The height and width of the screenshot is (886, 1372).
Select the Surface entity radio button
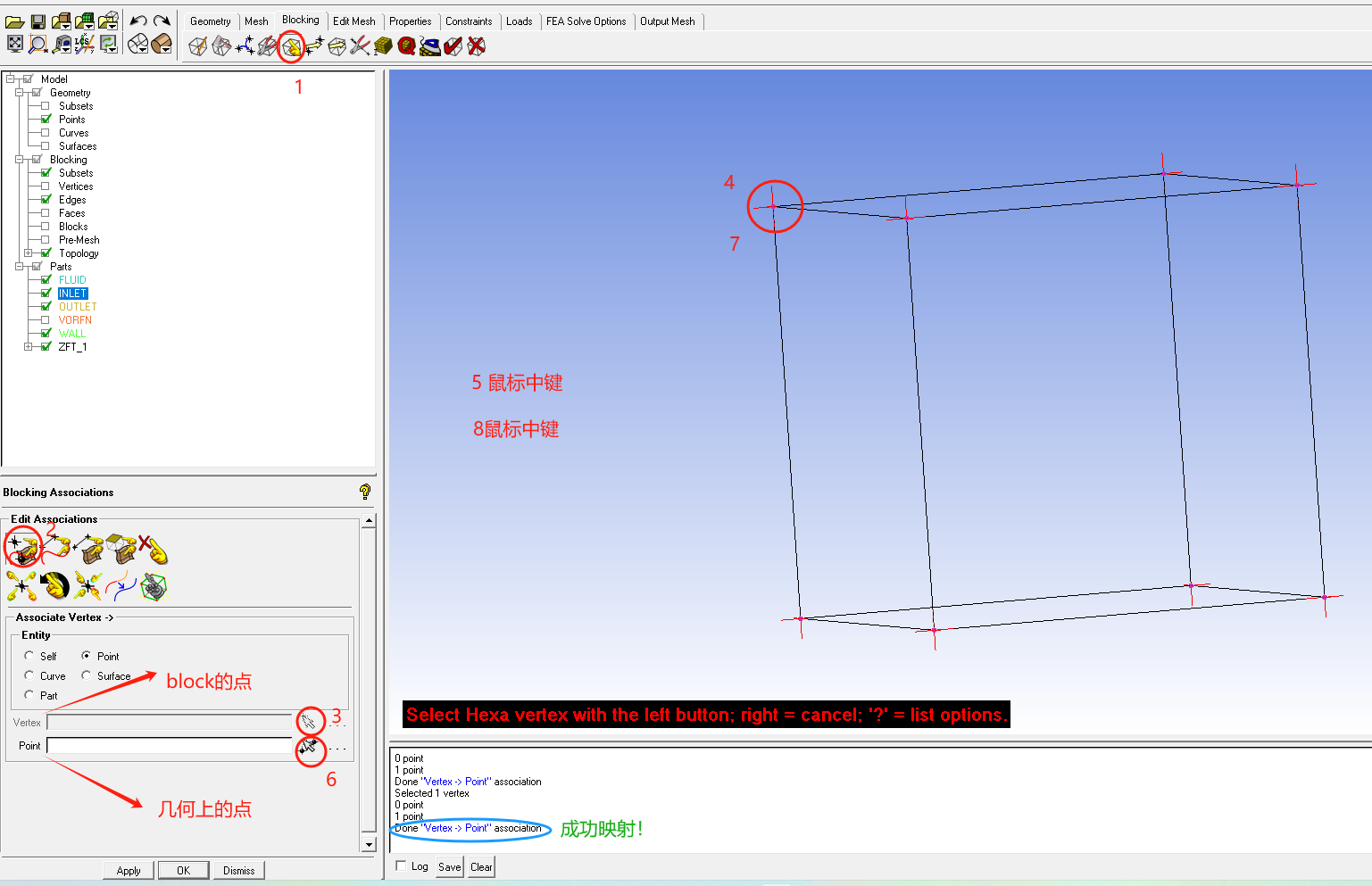point(86,675)
